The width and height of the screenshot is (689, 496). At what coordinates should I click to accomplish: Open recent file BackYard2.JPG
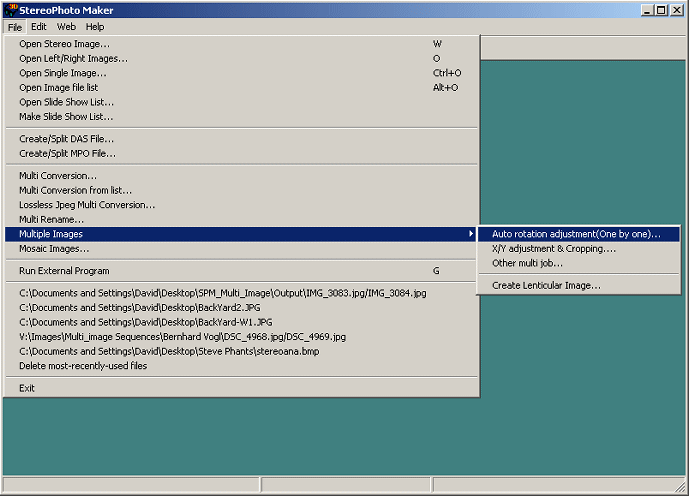[241, 308]
